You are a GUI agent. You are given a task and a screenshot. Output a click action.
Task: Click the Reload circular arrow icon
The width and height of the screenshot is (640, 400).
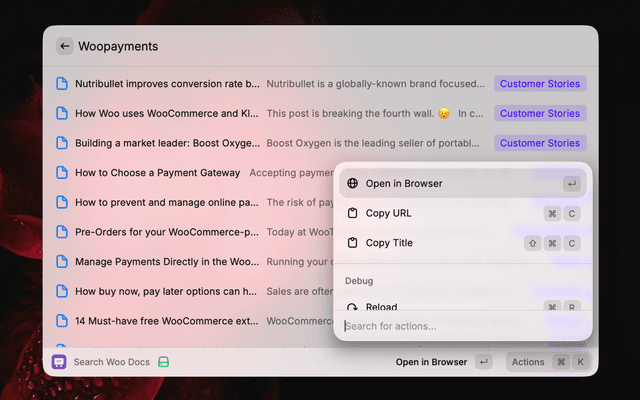pyautogui.click(x=352, y=307)
